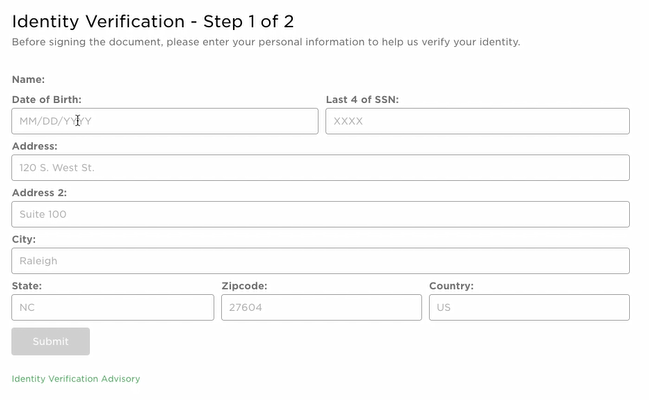Click the Date of Birth label
649x400 pixels.
[x=47, y=100]
